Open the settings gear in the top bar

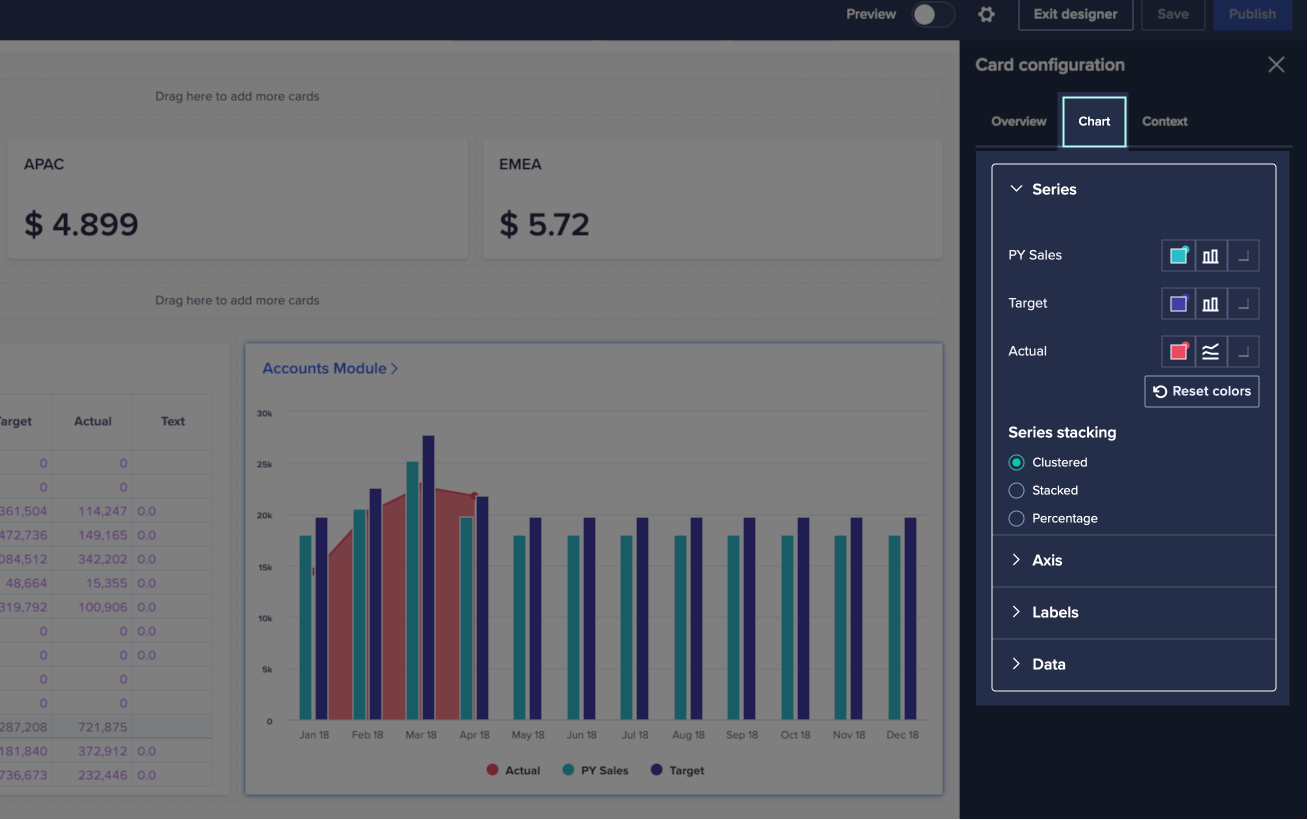[986, 15]
